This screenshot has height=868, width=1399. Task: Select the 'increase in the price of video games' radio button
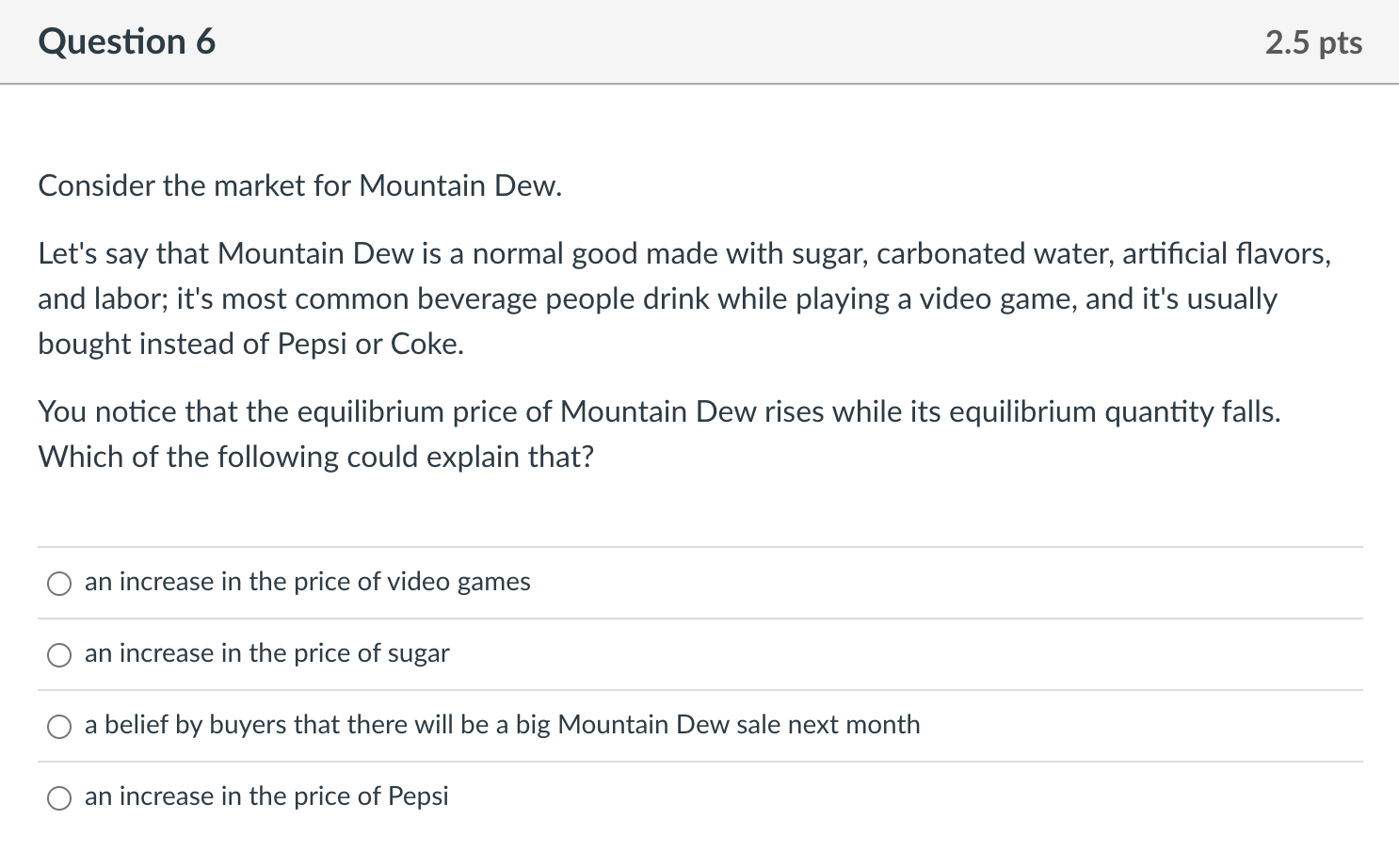[x=59, y=584]
